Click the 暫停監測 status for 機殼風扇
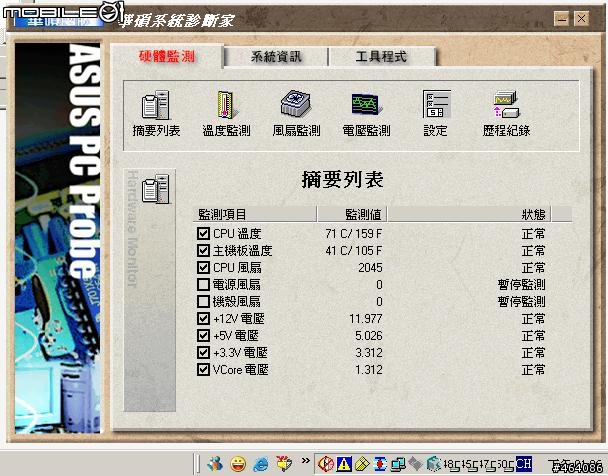Image resolution: width=608 pixels, height=476 pixels. [522, 302]
